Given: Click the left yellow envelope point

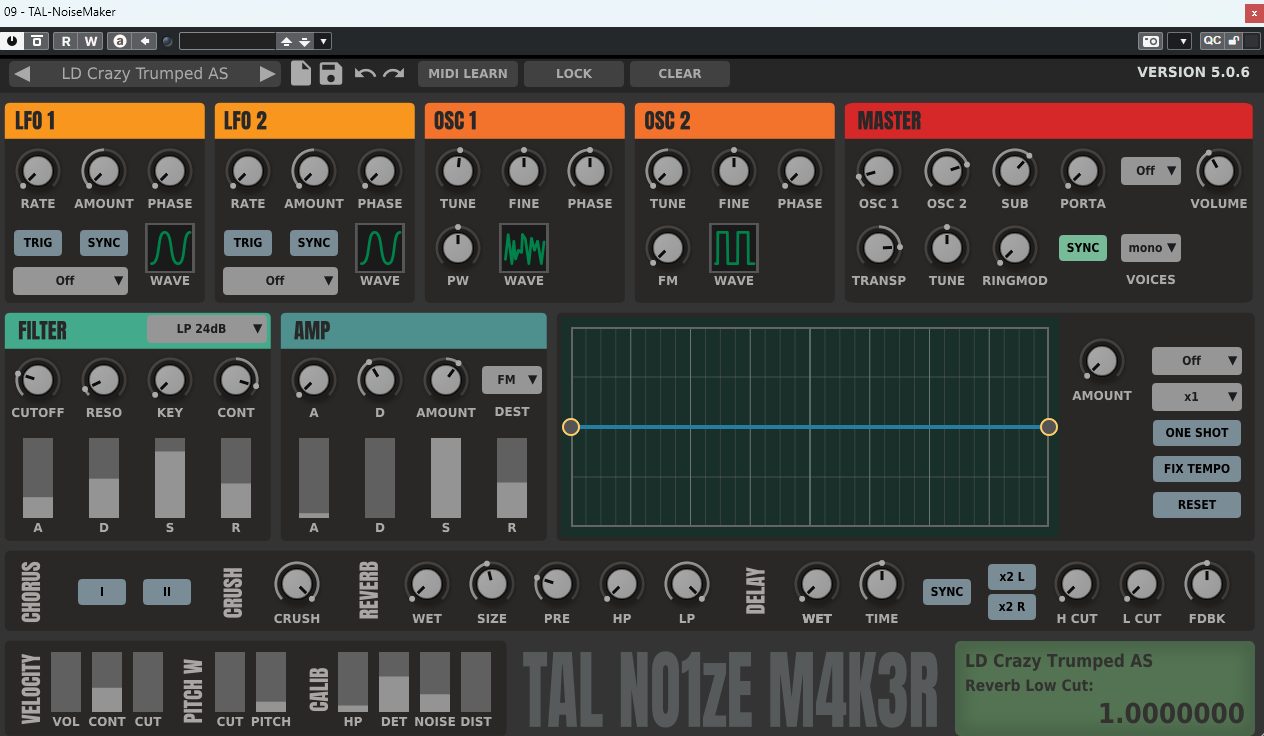Looking at the screenshot, I should click(572, 427).
